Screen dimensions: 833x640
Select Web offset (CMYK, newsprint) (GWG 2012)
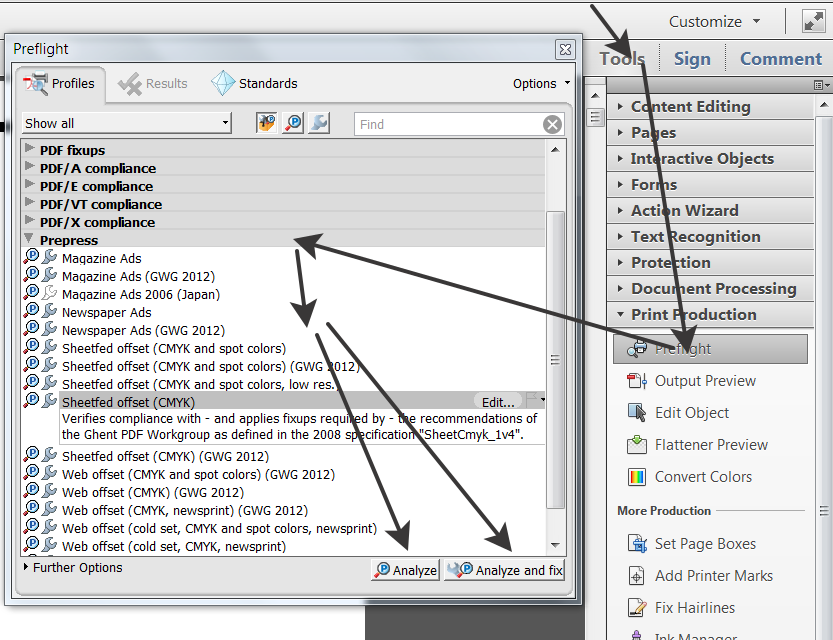185,510
